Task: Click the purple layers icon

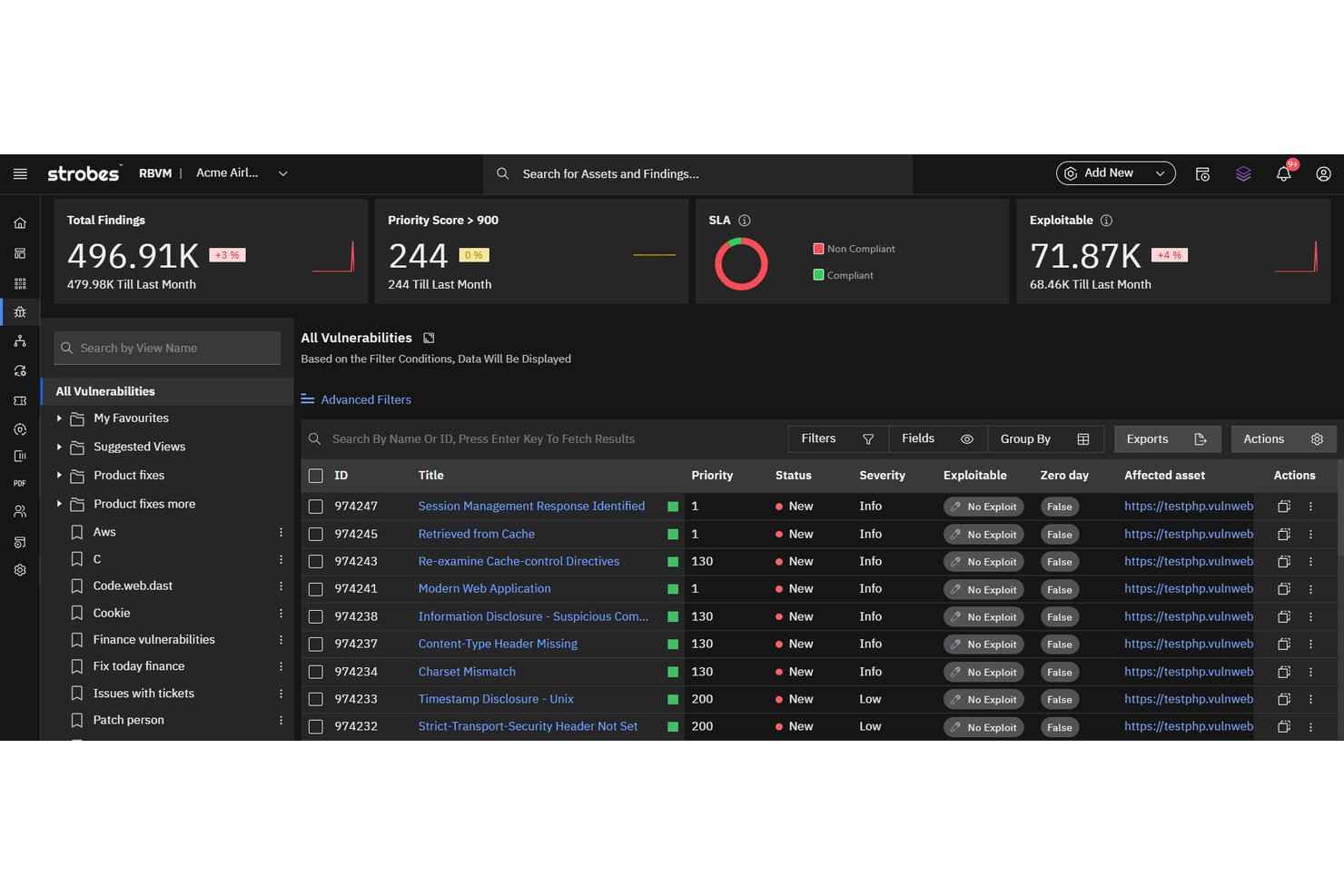Action: point(1243,173)
